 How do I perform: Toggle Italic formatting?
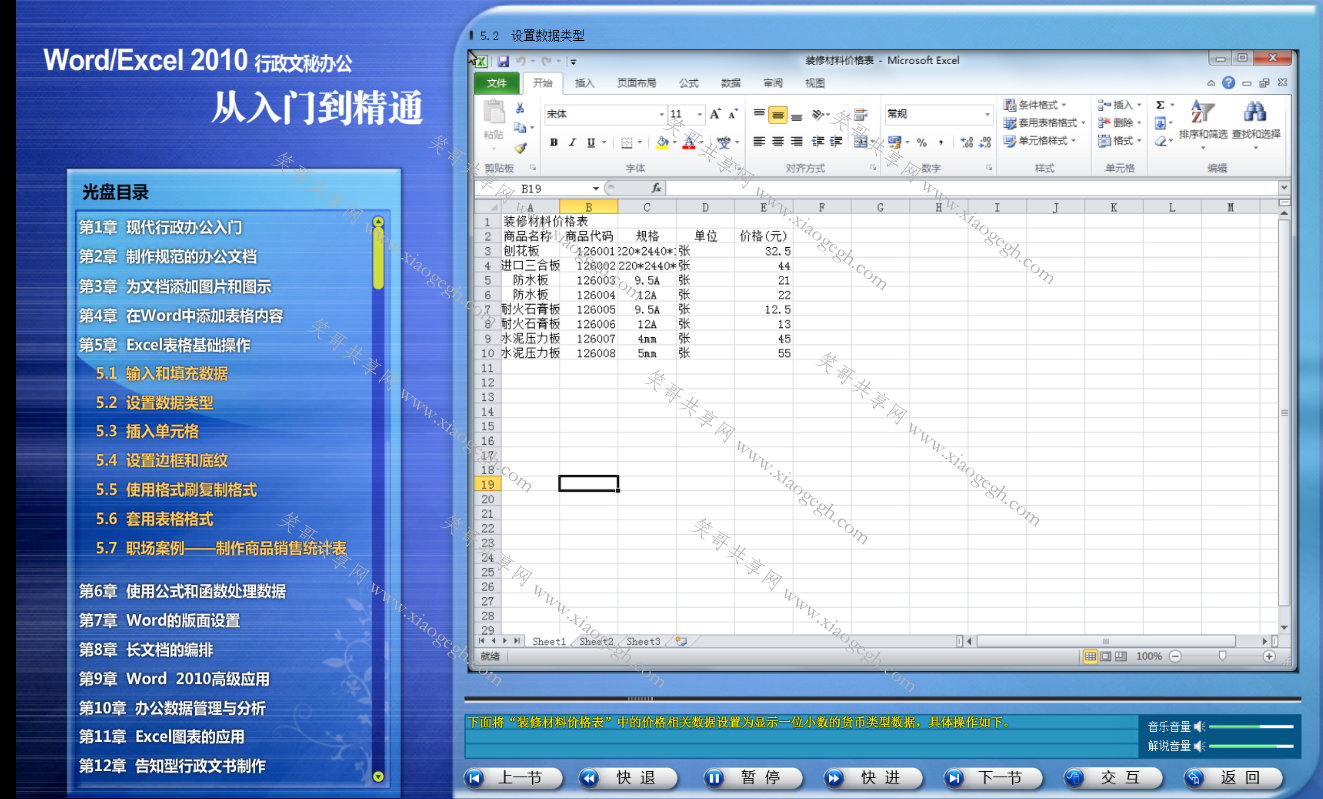(572, 143)
